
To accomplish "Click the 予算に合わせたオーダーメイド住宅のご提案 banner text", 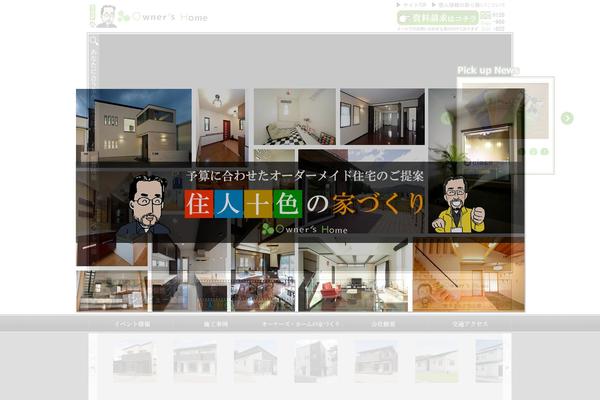I will point(305,176).
